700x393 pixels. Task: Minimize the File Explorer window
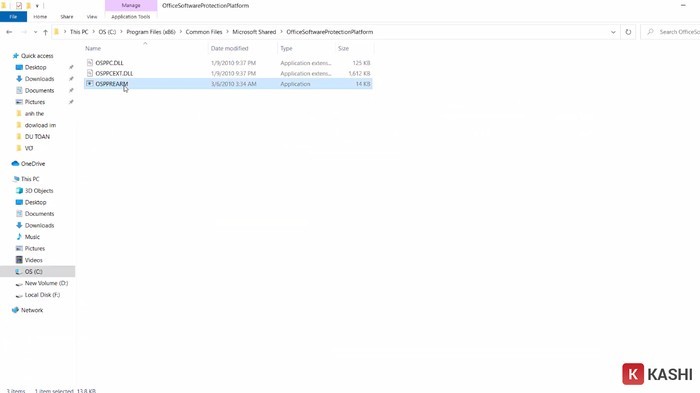[683, 5]
